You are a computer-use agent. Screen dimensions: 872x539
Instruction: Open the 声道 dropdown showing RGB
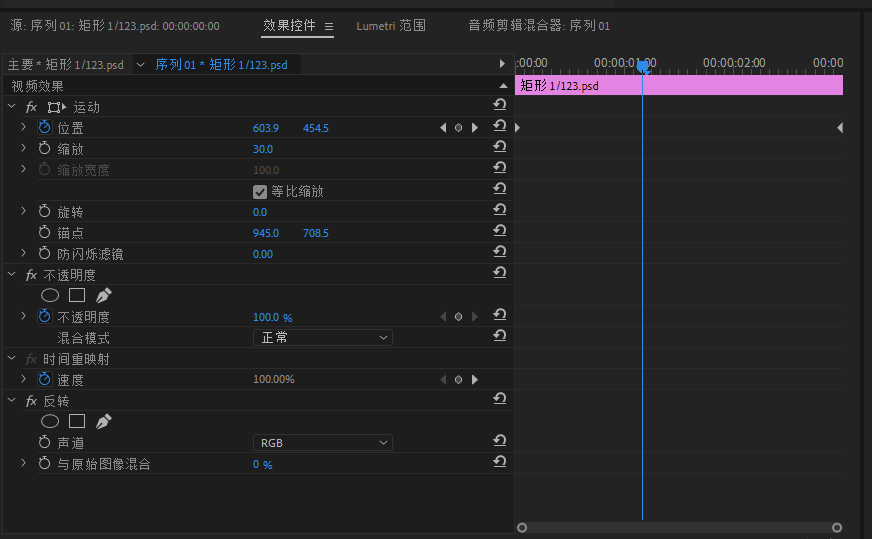click(323, 443)
